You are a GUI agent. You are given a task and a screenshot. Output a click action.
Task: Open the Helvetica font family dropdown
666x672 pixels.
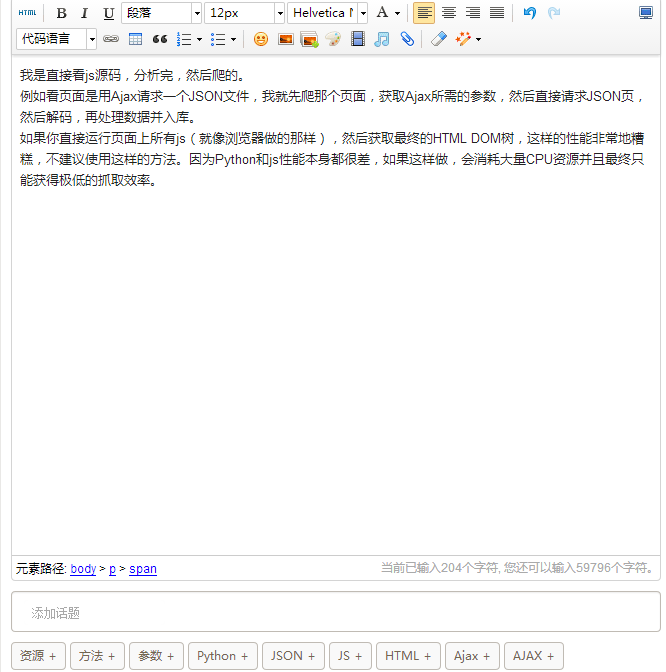point(327,13)
